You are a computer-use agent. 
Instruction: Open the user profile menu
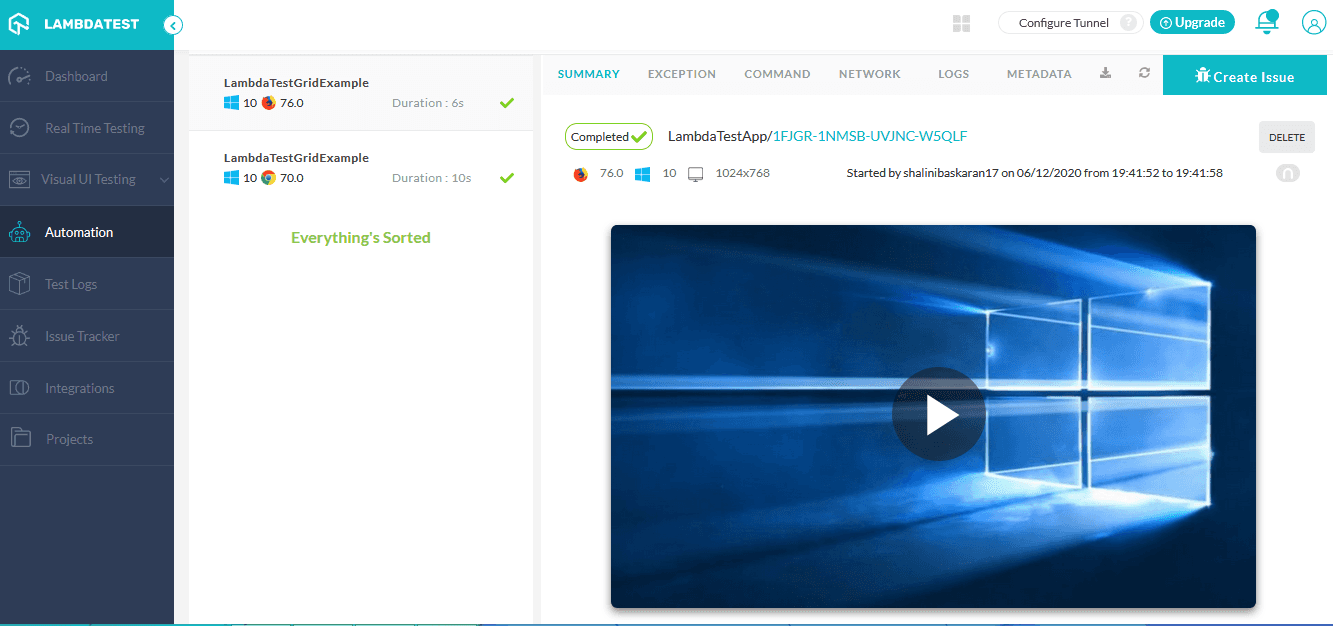coord(1313,21)
